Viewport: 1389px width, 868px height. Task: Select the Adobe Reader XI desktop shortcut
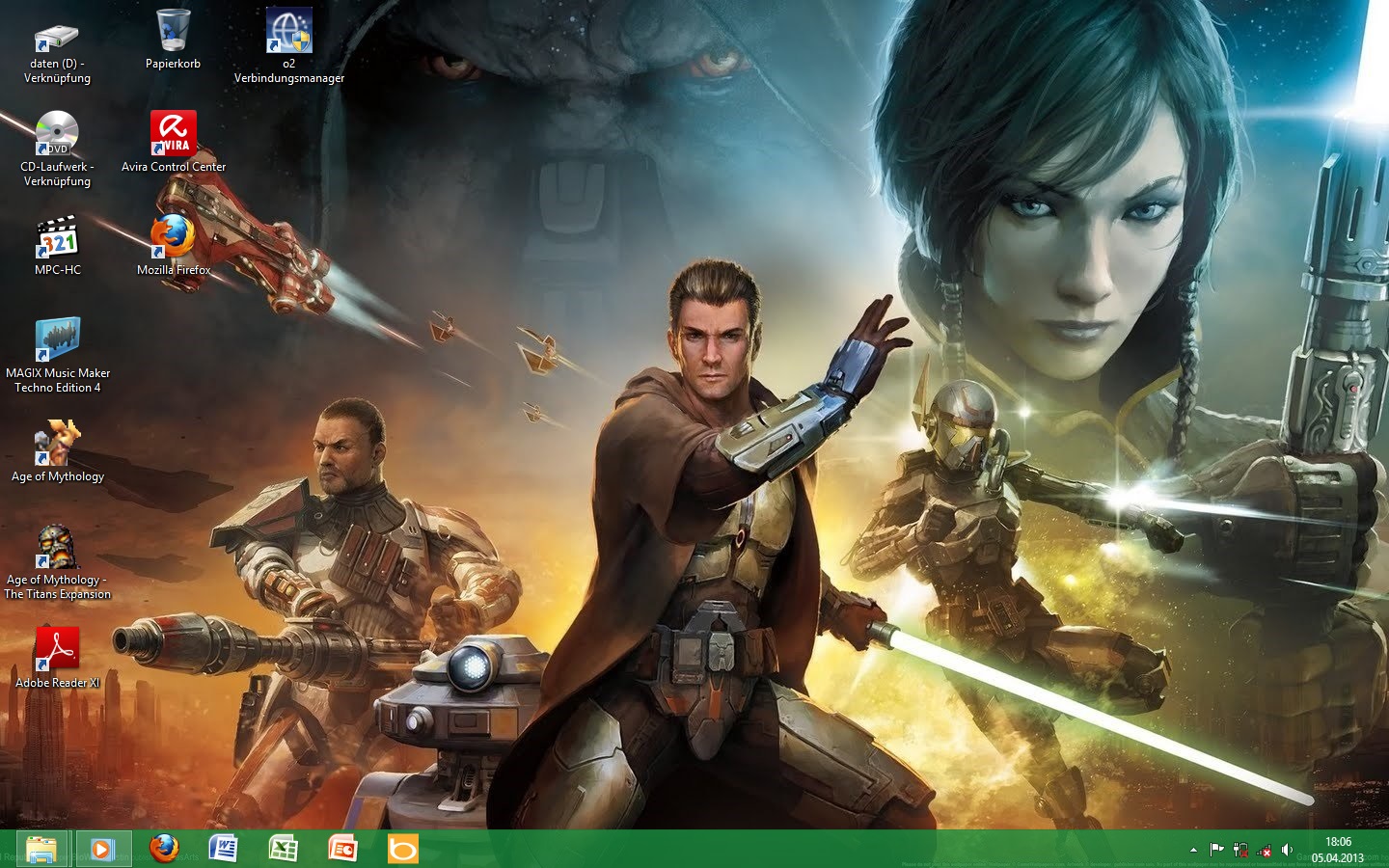click(58, 650)
